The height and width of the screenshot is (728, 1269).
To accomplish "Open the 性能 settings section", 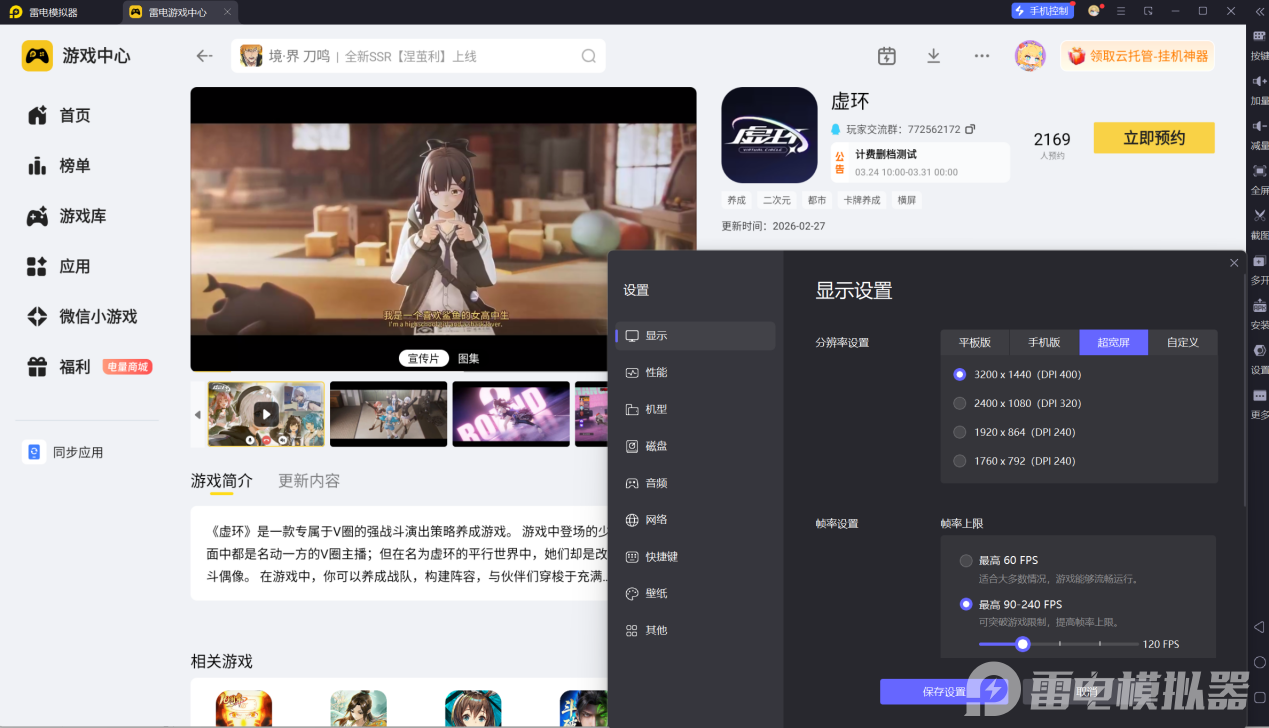I will (x=656, y=372).
